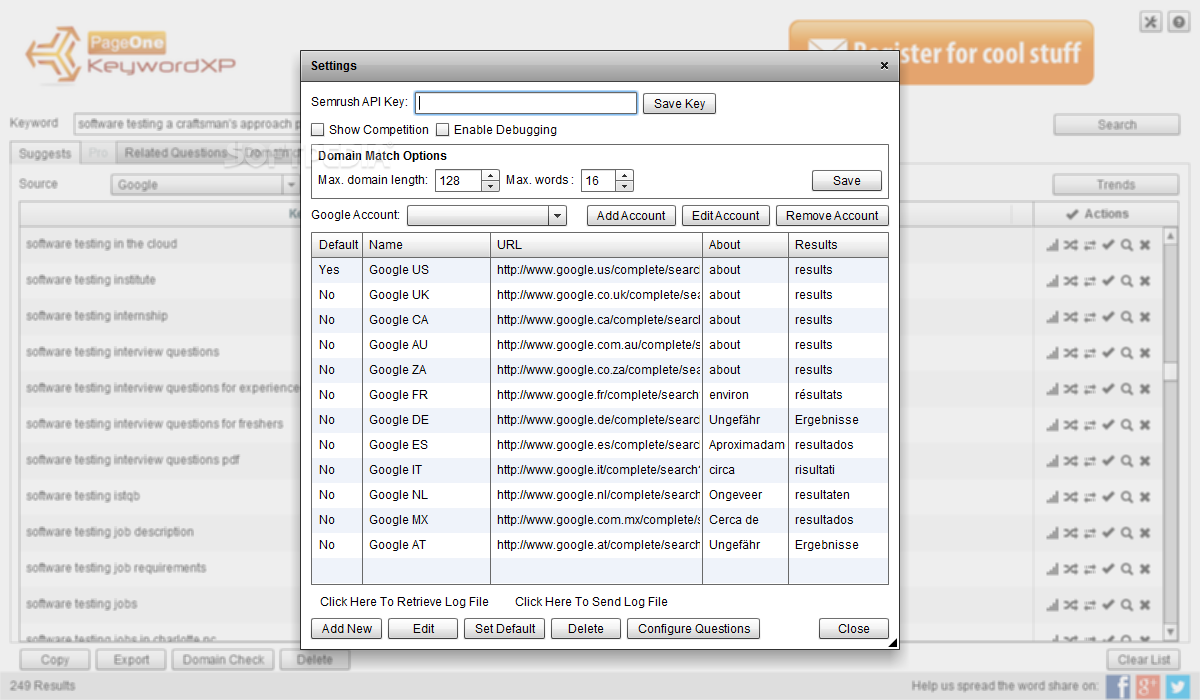Click checkmark icon for 'software testing in the cloud'
The height and width of the screenshot is (700, 1200).
click(1108, 245)
